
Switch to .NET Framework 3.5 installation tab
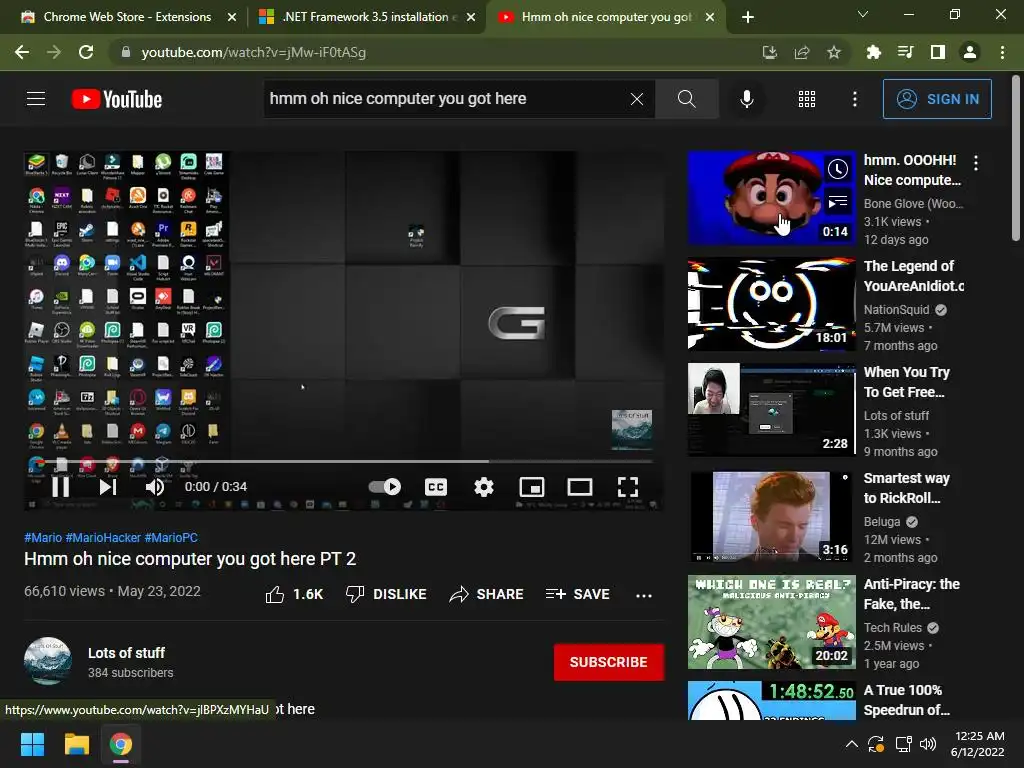[365, 17]
